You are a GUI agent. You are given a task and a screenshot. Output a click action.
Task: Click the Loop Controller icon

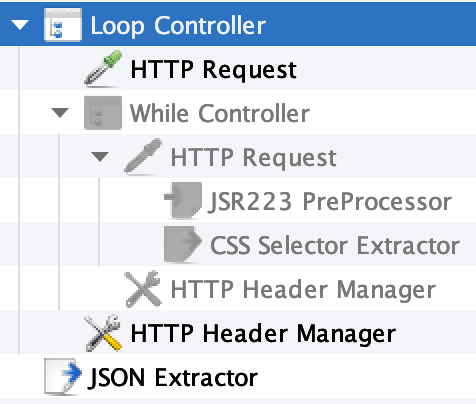click(63, 25)
